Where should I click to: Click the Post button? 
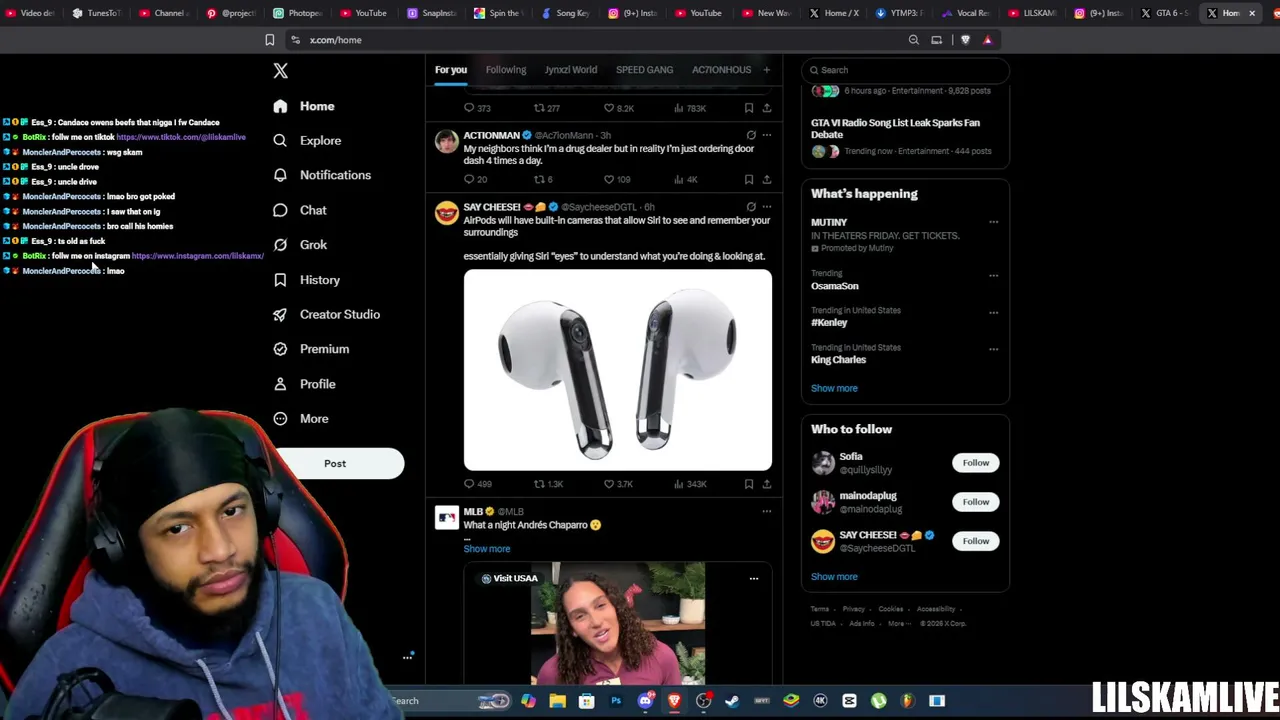click(335, 463)
